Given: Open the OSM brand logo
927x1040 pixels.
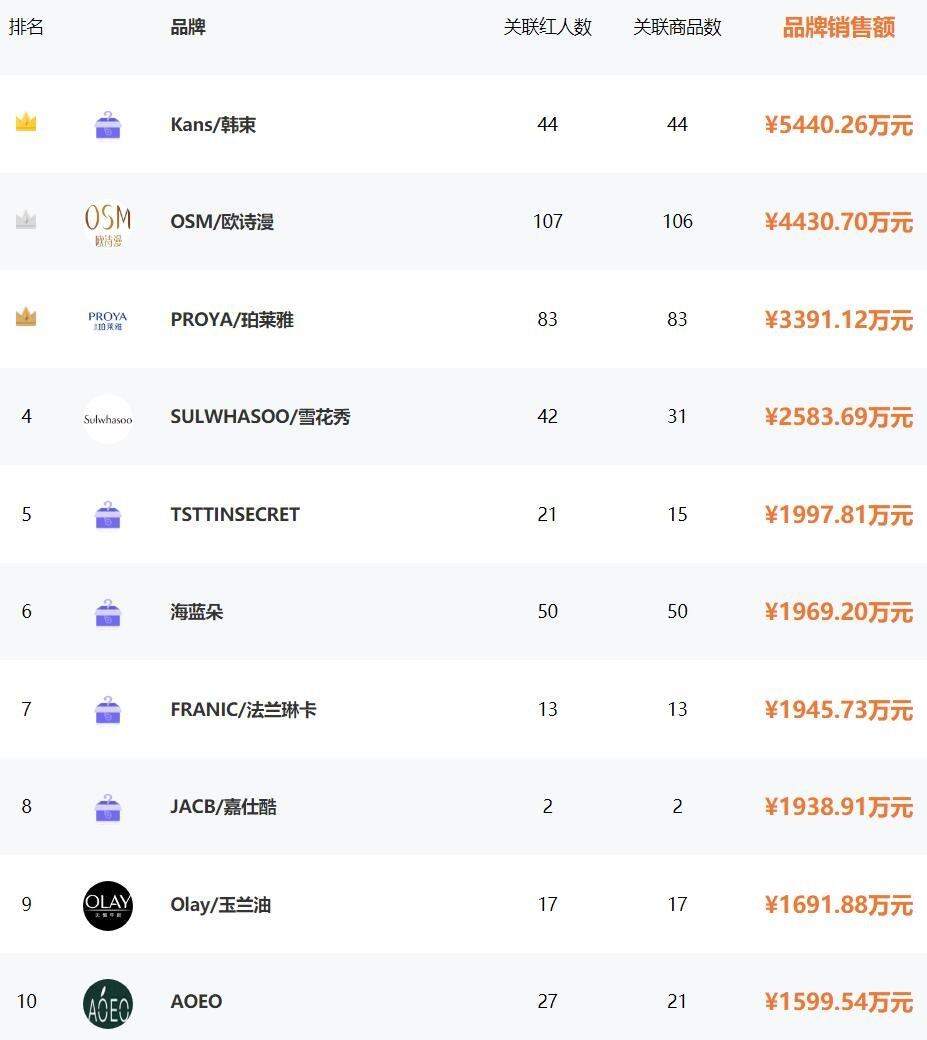Looking at the screenshot, I should [107, 223].
